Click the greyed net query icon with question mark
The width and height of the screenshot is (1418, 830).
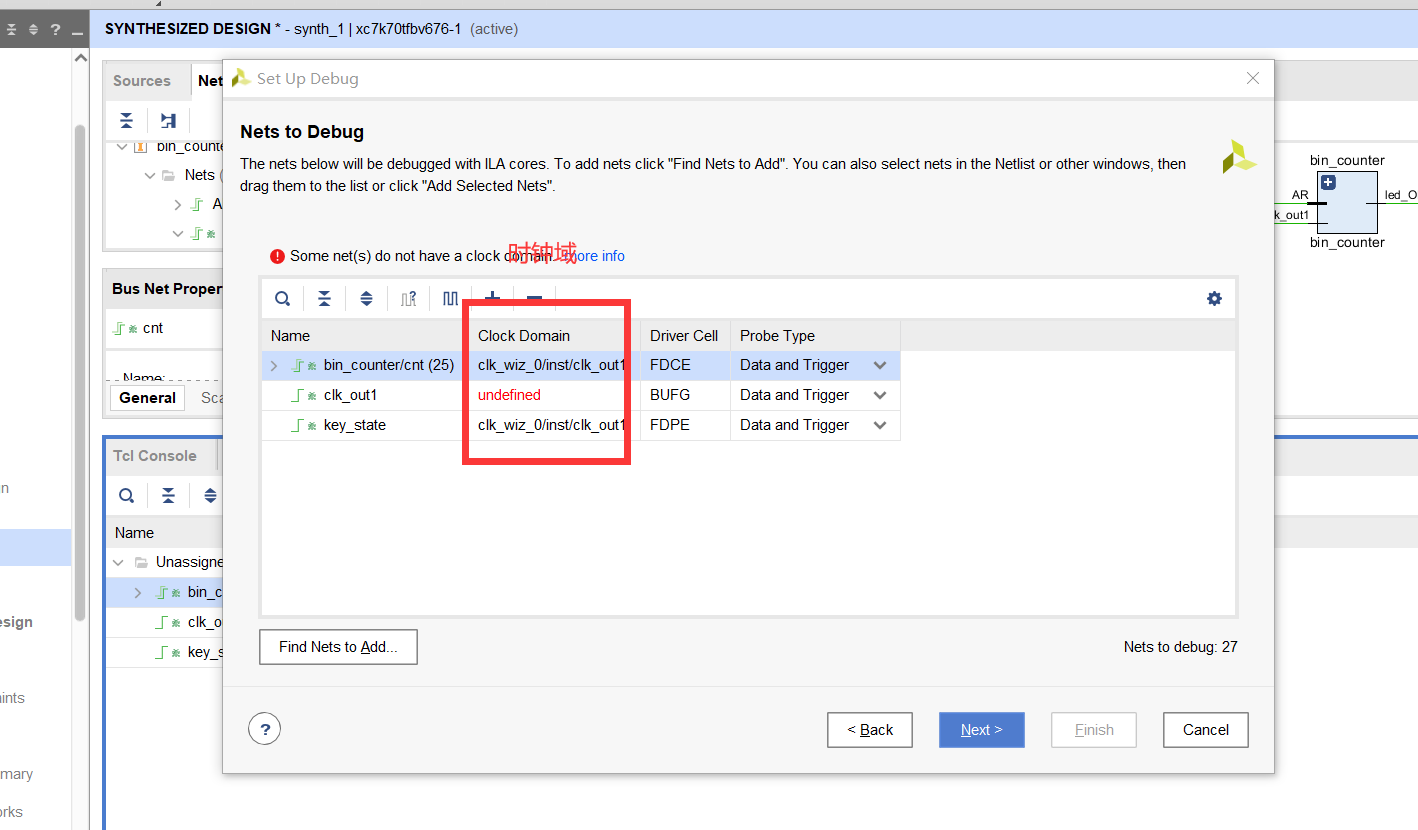click(409, 299)
